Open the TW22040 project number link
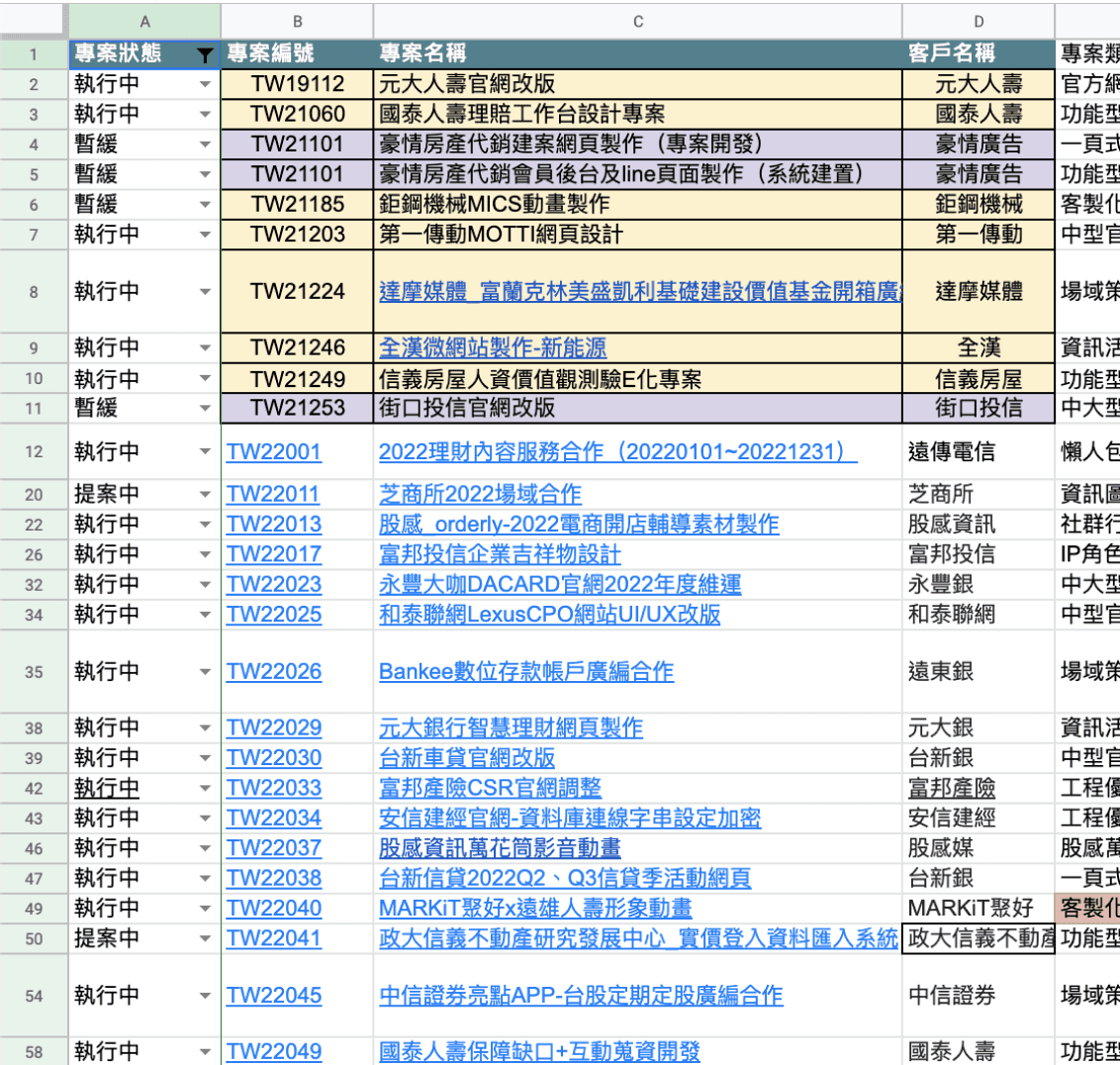1120x1065 pixels. pyautogui.click(x=274, y=909)
